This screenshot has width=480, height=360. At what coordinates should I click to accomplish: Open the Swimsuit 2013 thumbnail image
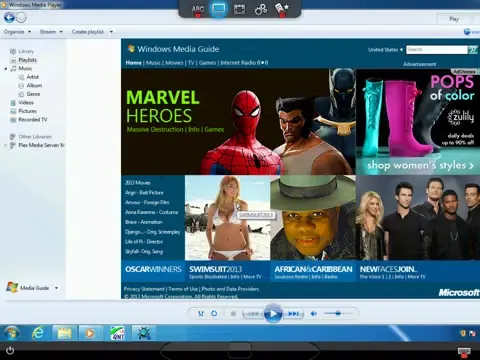click(228, 218)
